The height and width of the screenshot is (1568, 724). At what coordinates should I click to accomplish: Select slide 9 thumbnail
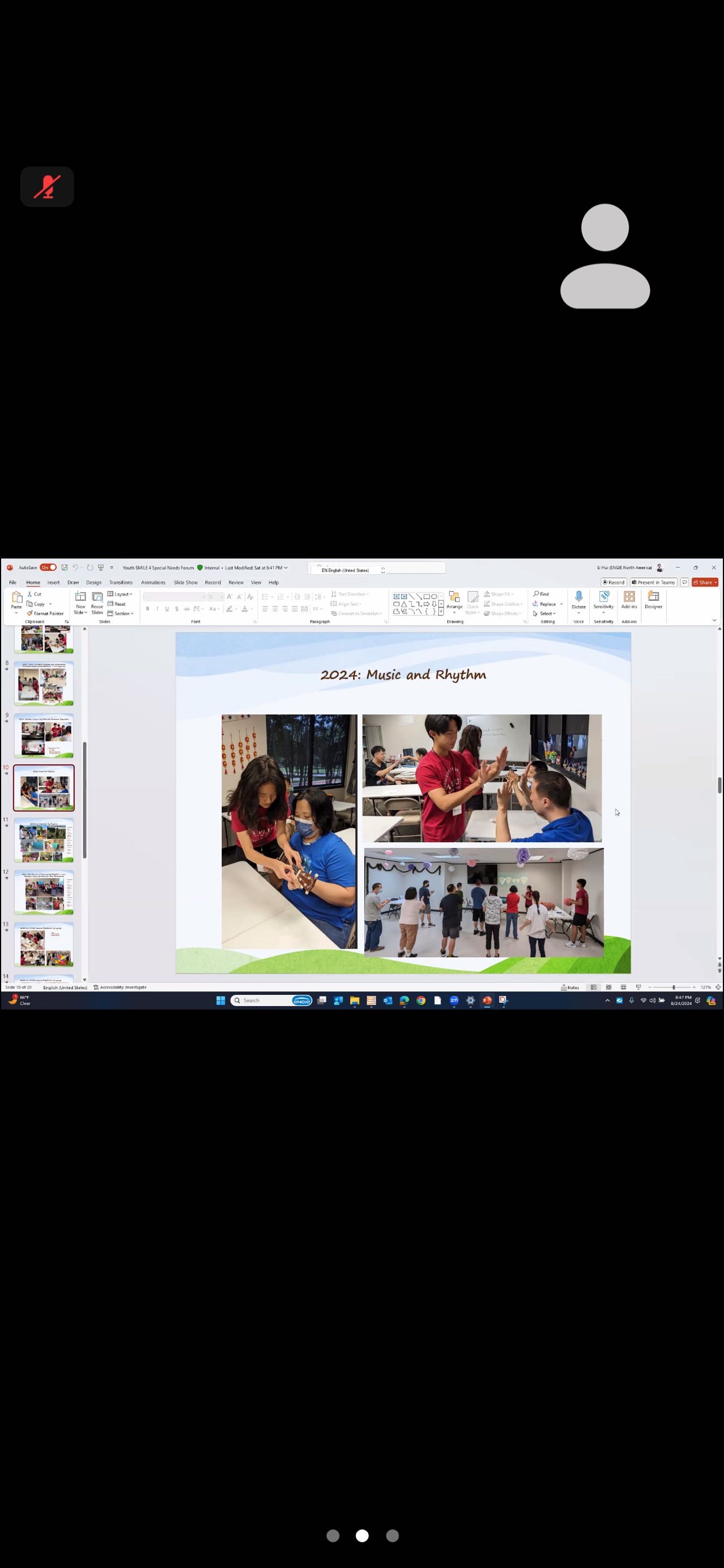[x=44, y=735]
